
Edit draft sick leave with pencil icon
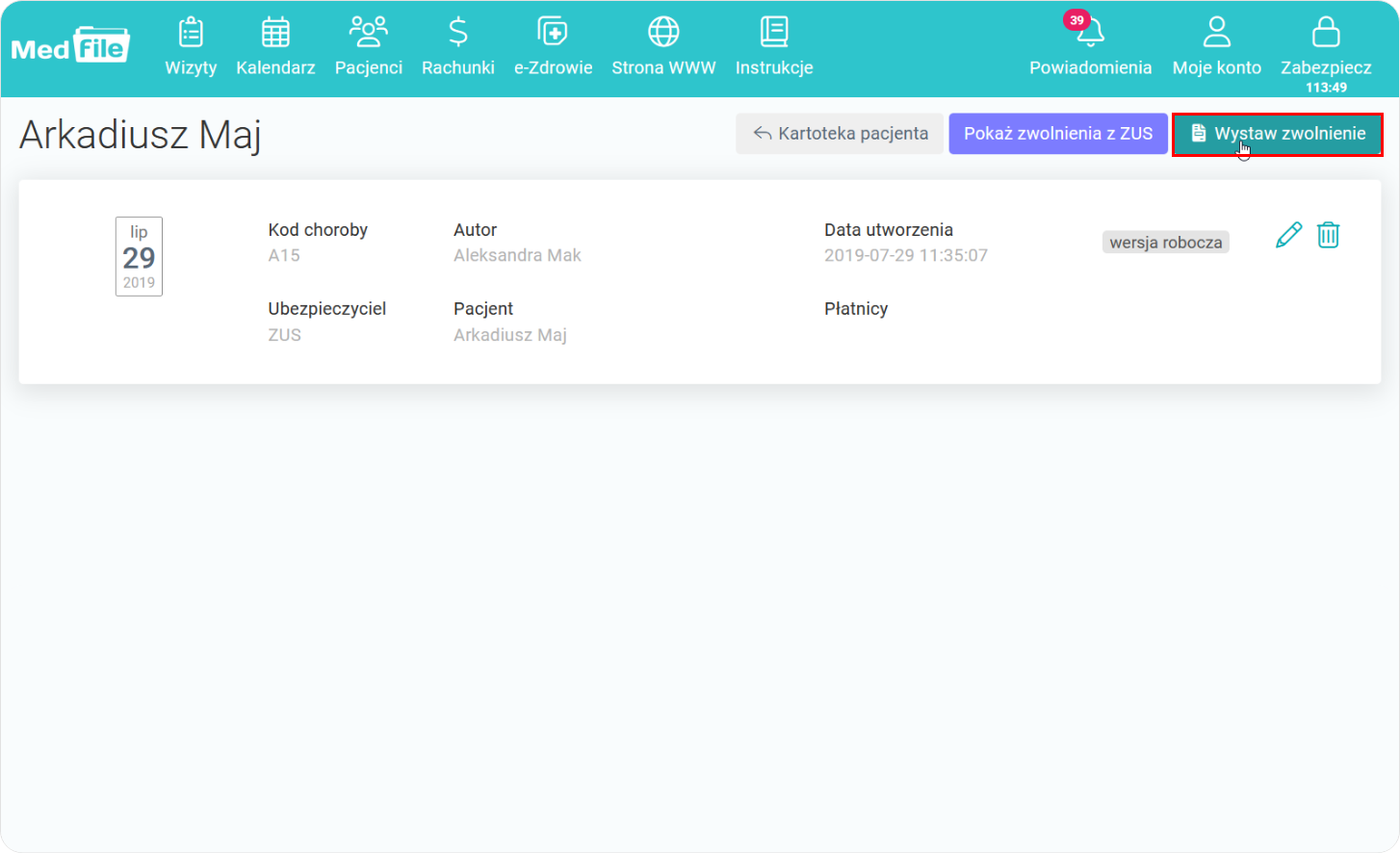pyautogui.click(x=1288, y=235)
